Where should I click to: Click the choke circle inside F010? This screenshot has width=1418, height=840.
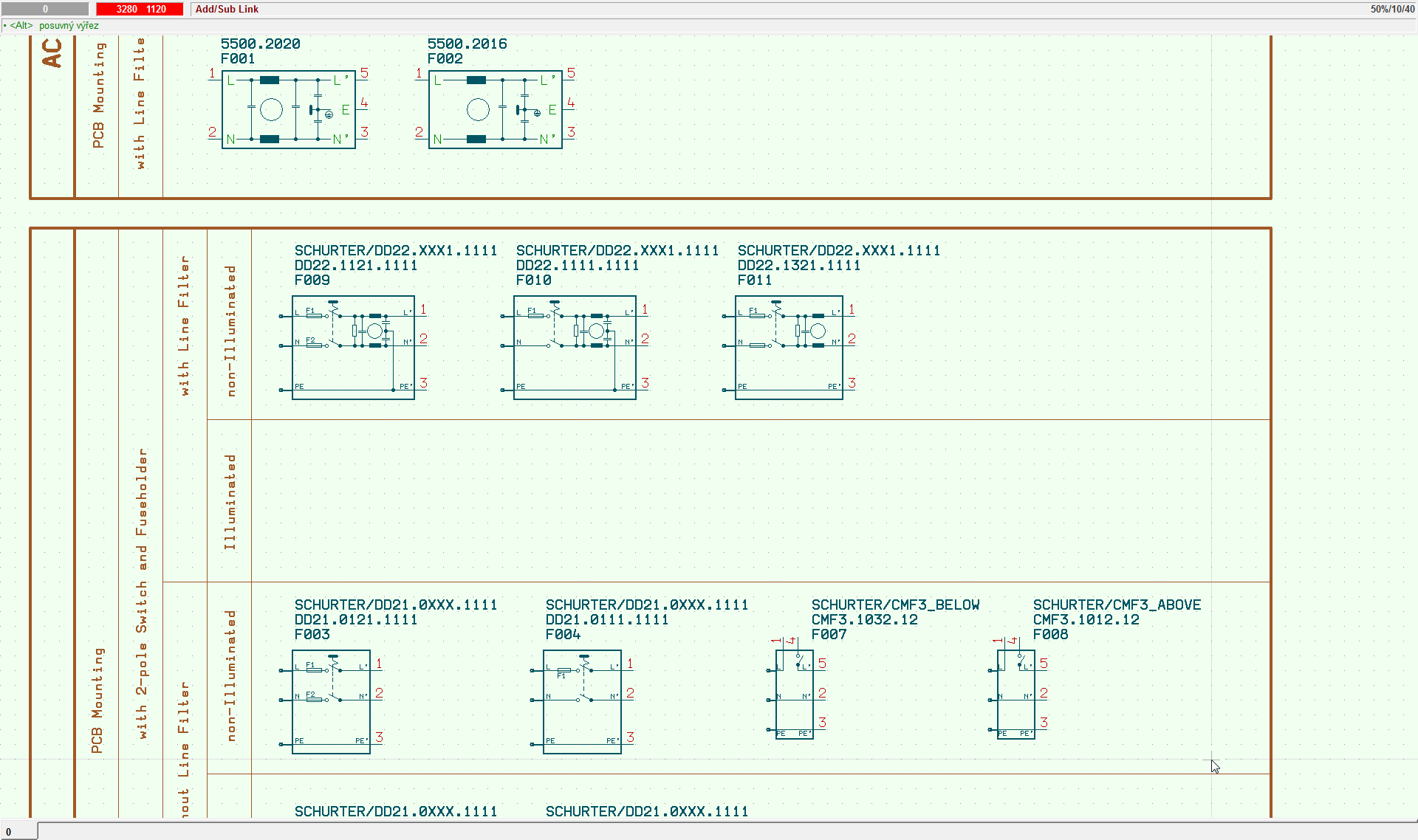tap(597, 331)
